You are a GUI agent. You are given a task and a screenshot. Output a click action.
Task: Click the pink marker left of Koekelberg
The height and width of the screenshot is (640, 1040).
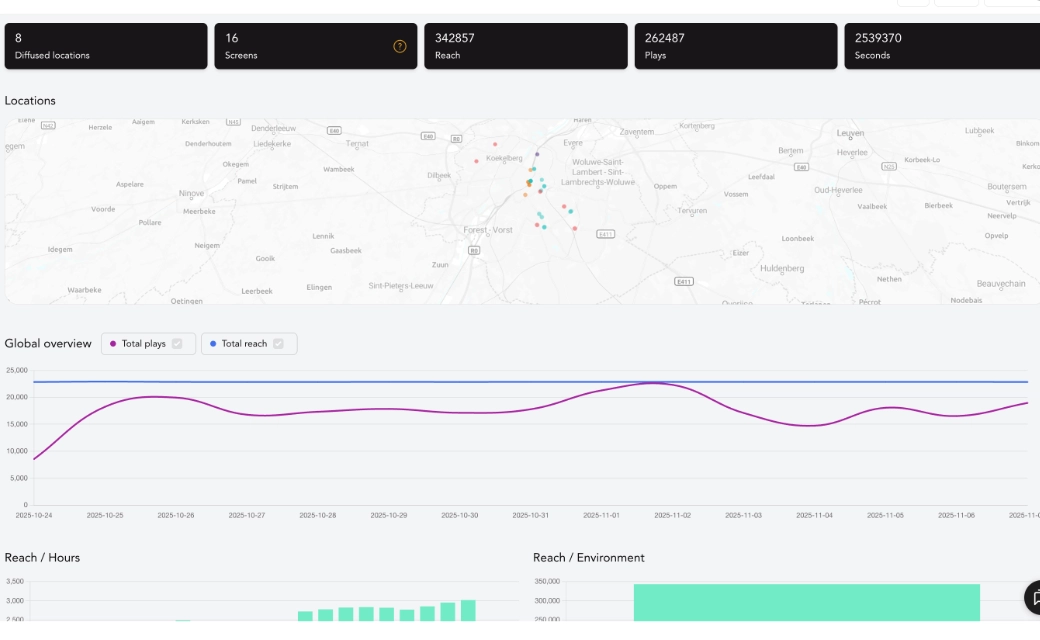click(x=476, y=161)
